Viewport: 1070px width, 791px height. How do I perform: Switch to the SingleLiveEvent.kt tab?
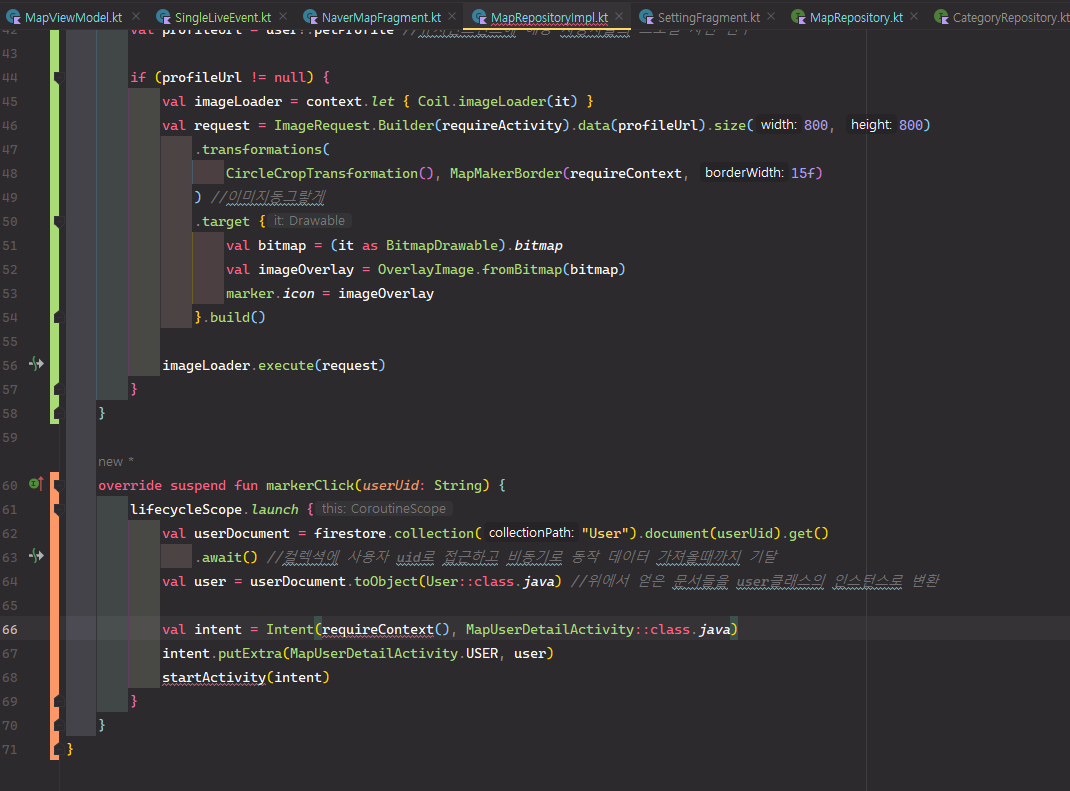pyautogui.click(x=222, y=17)
